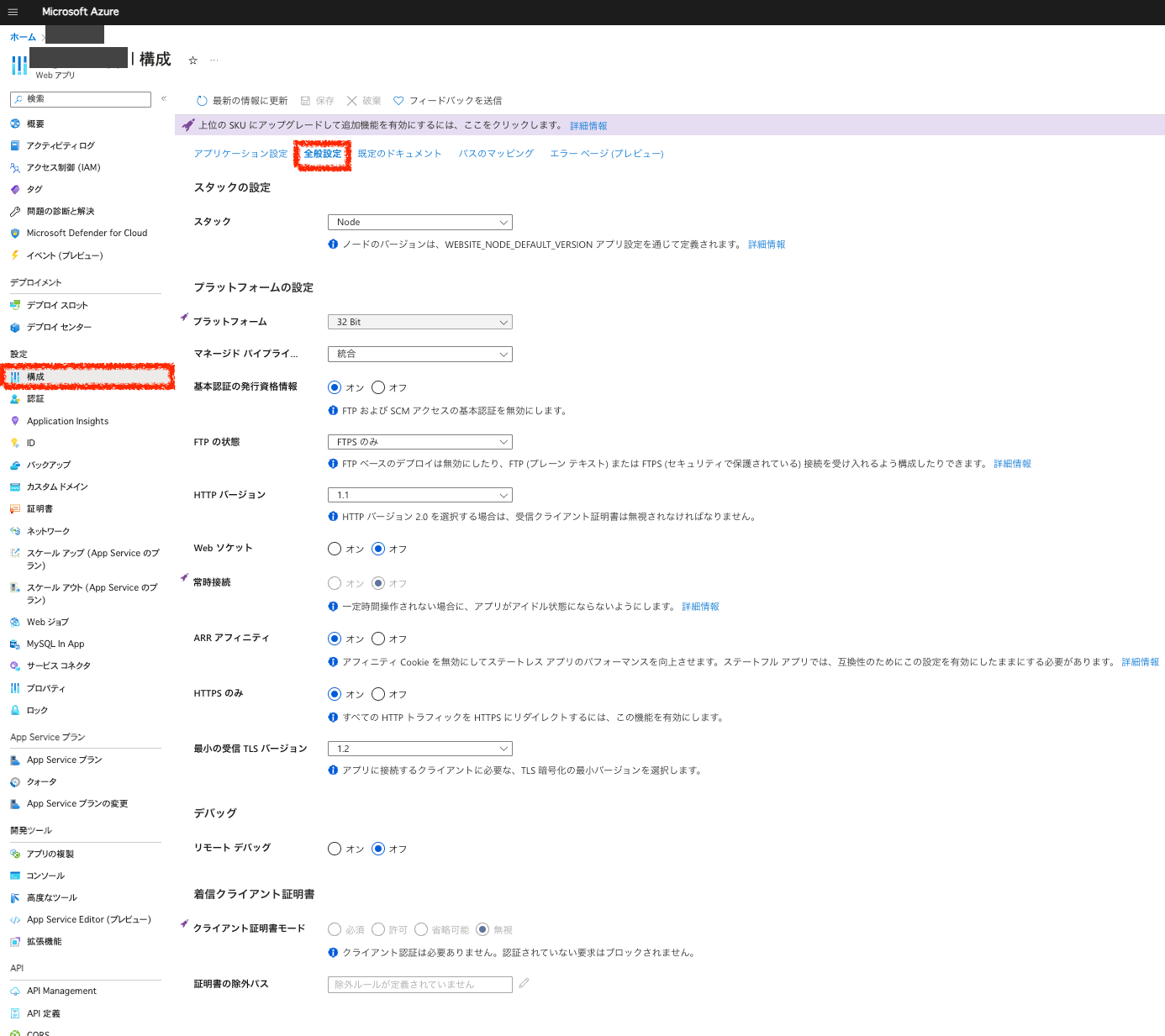This screenshot has height=1036, width=1165.
Task: Set Web sockets to On
Action: (335, 549)
